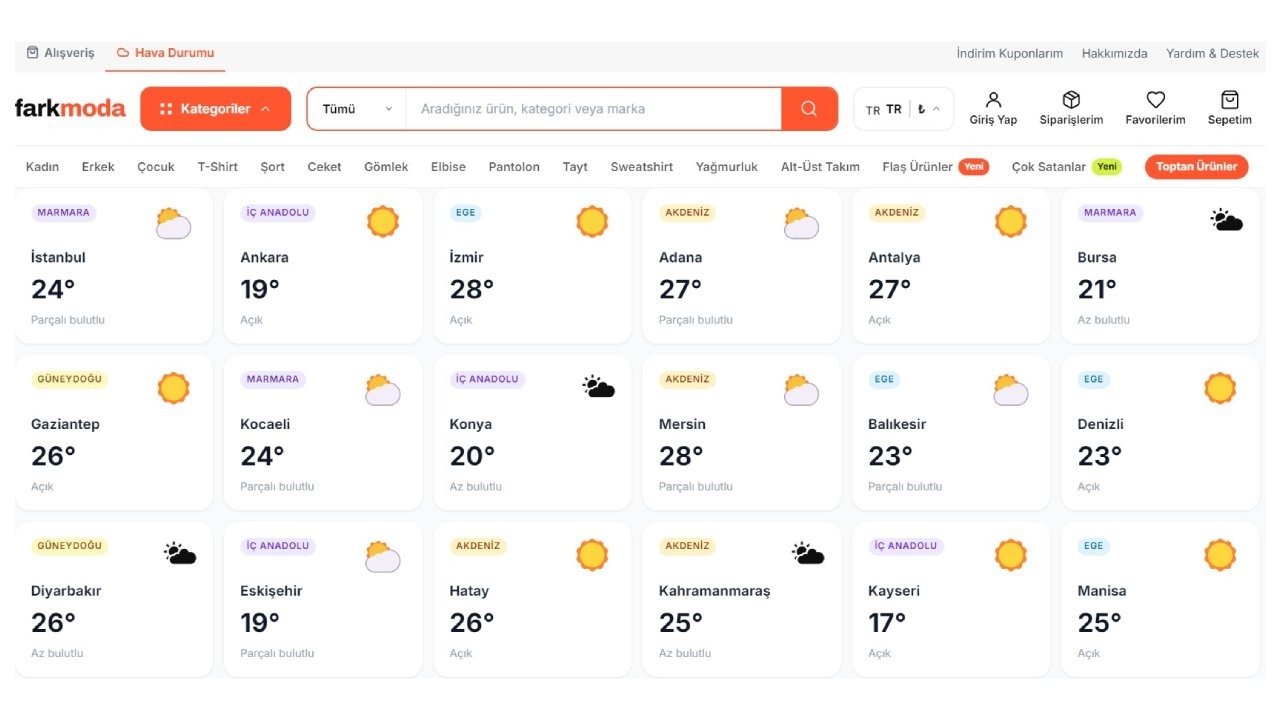The image size is (1280, 720).
Task: Expand the Kategoriler dropdown
Action: [x=215, y=109]
